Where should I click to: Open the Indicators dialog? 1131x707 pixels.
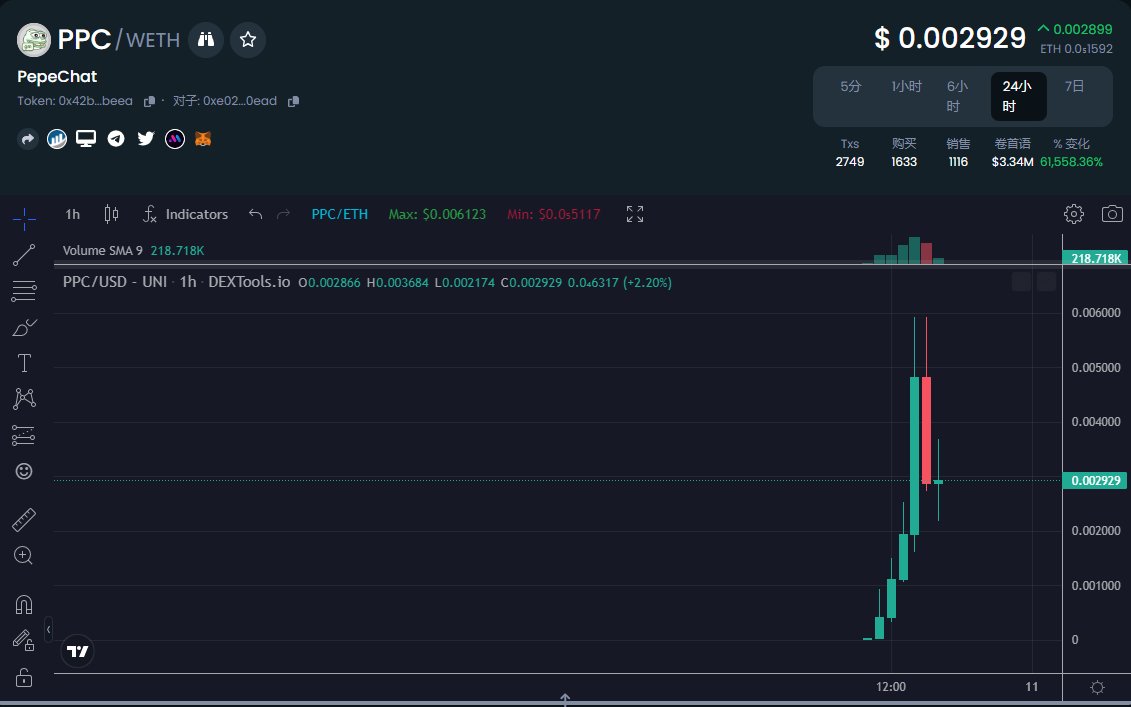[186, 214]
